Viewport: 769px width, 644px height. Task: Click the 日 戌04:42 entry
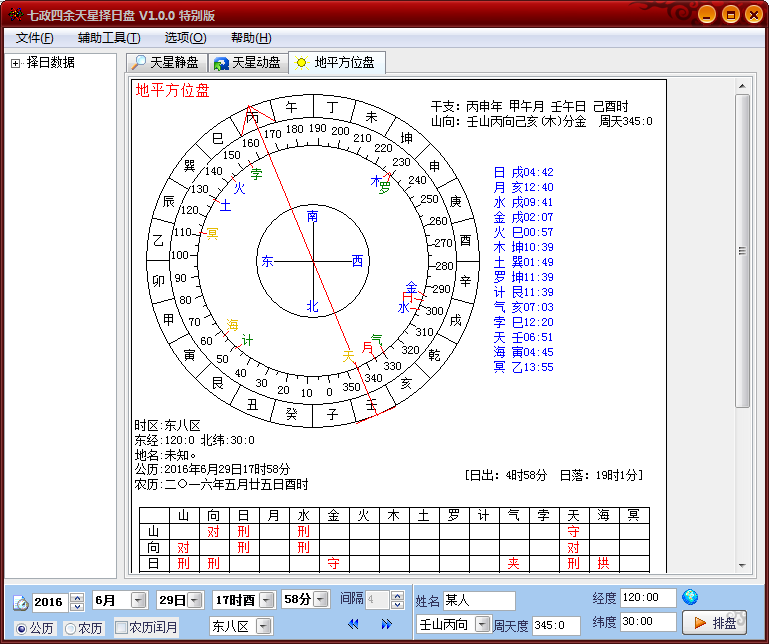click(523, 172)
